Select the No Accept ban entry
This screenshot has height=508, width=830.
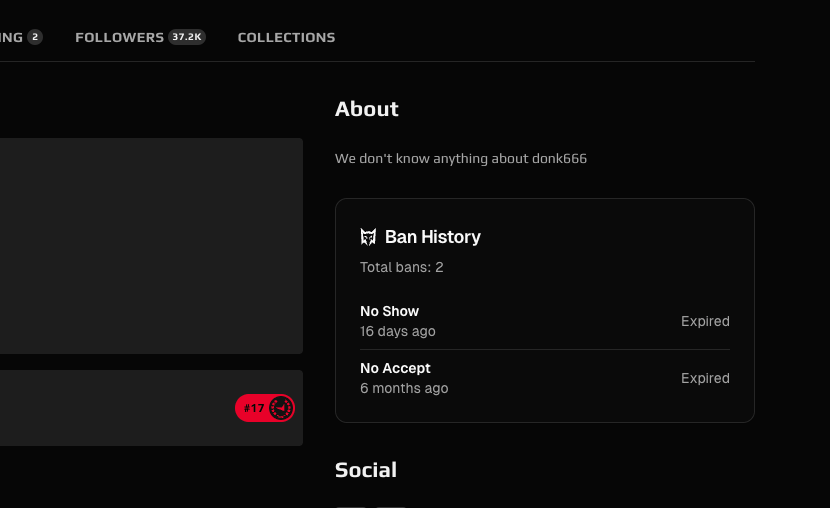point(395,368)
